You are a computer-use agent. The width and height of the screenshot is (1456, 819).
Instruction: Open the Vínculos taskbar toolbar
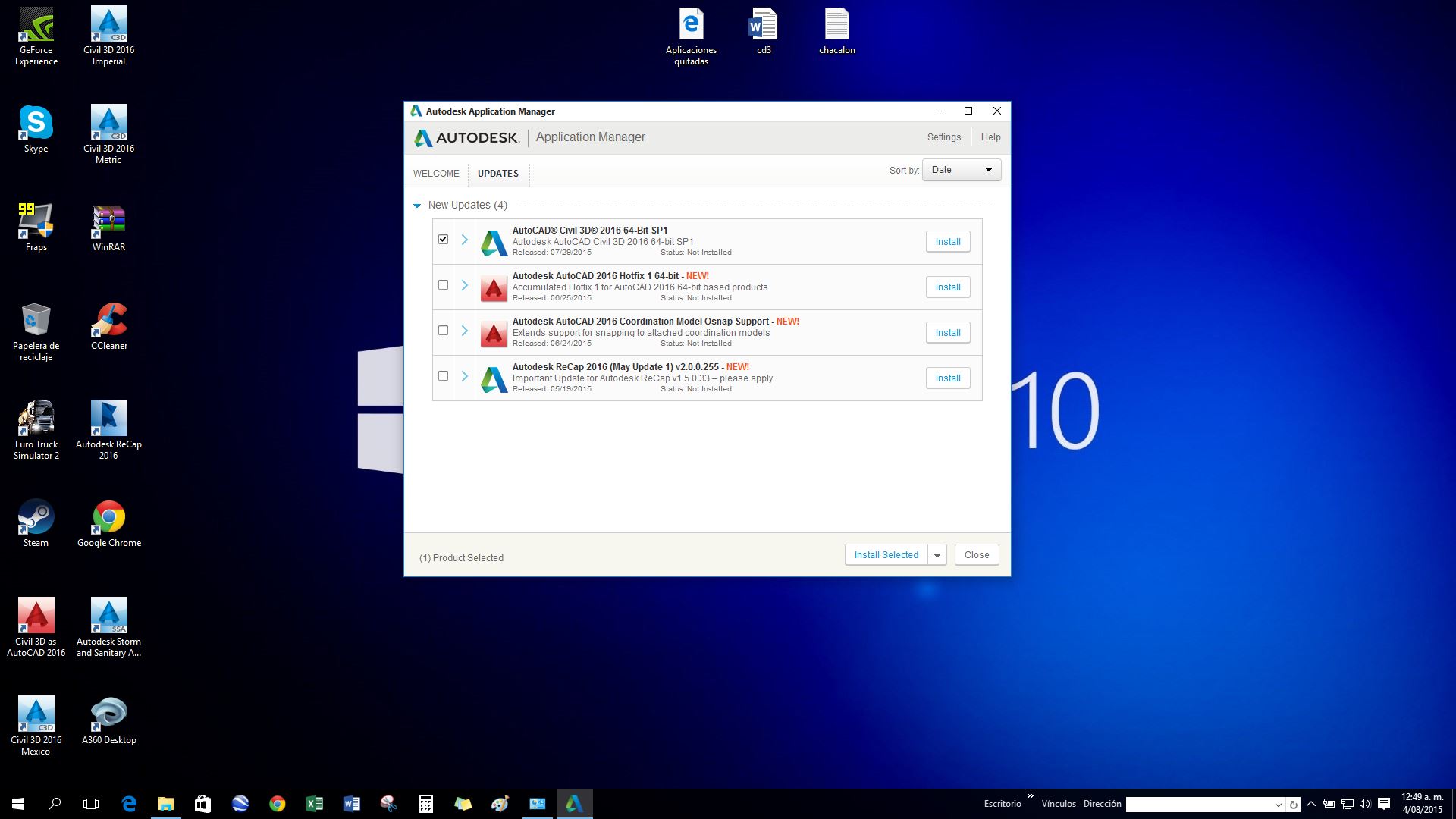point(1059,804)
